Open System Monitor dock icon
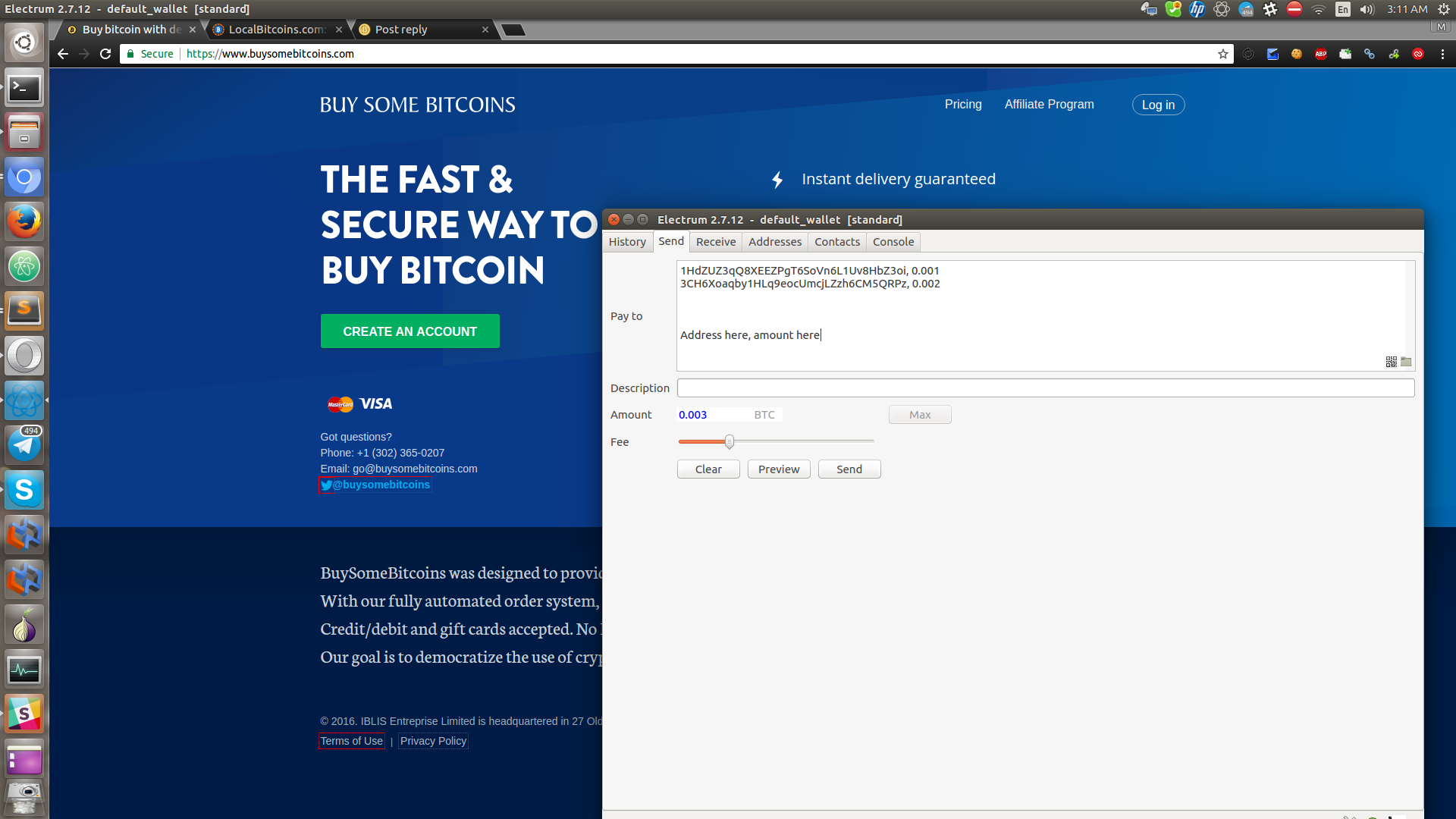Image resolution: width=1456 pixels, height=819 pixels. (24, 670)
